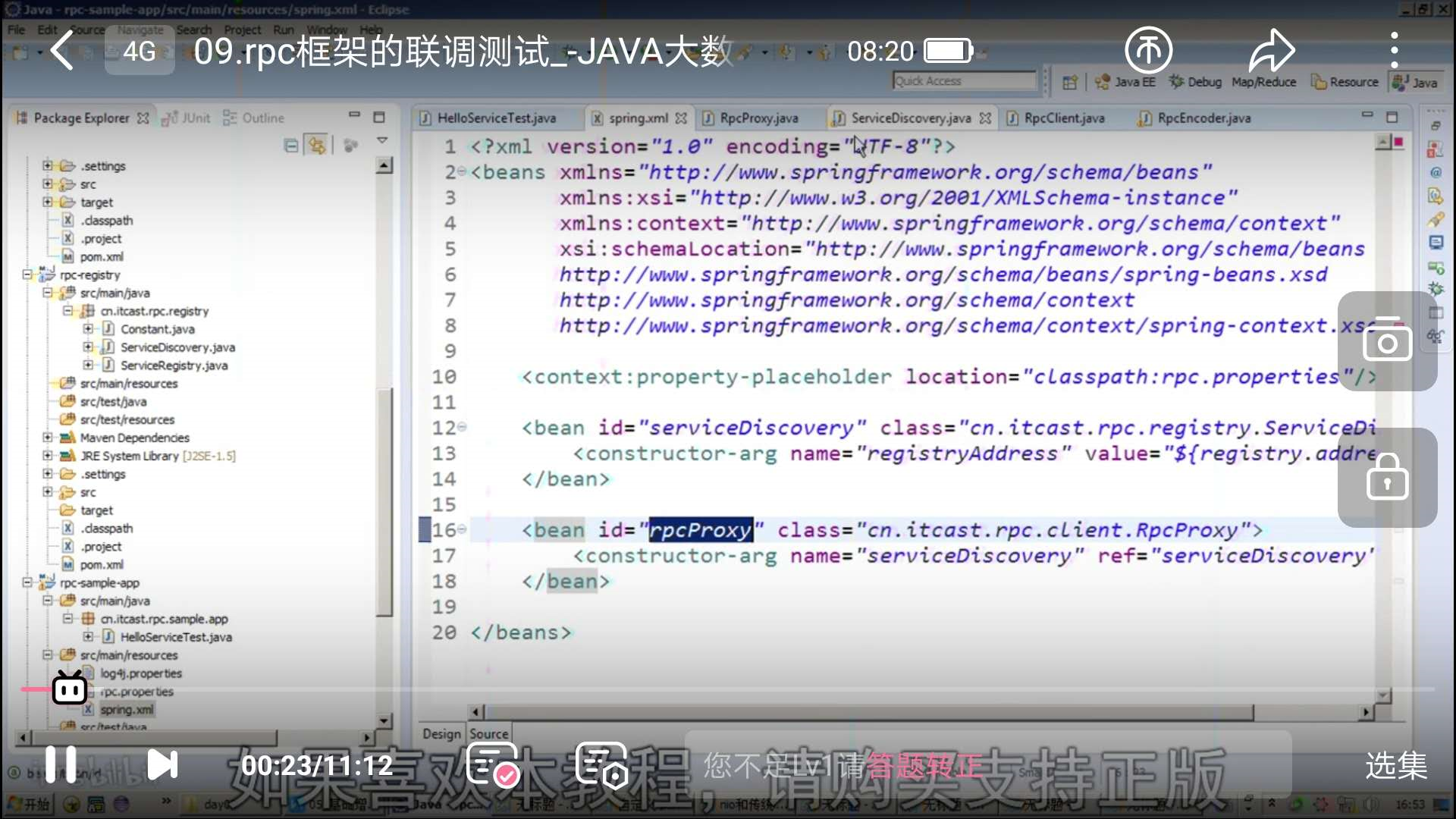
Task: Select the Java perspective button
Action: point(1415,82)
